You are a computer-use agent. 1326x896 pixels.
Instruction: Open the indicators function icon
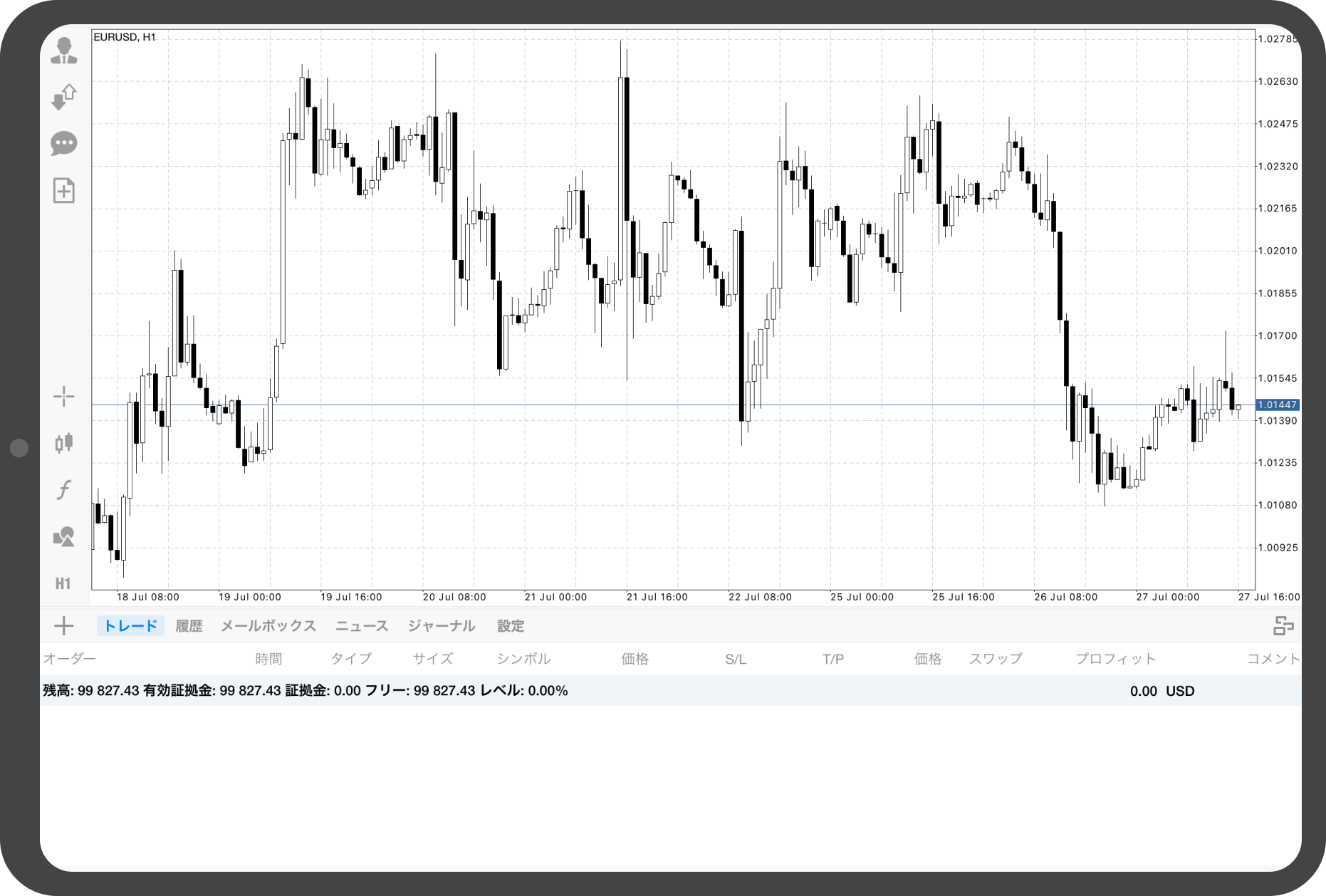[x=64, y=489]
